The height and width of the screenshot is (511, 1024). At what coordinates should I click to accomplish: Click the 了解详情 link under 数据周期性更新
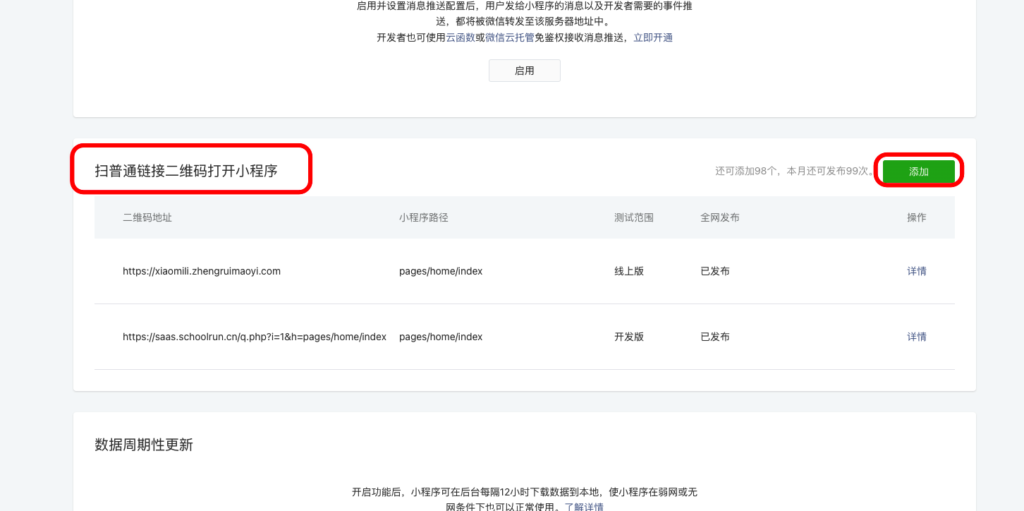(584, 507)
